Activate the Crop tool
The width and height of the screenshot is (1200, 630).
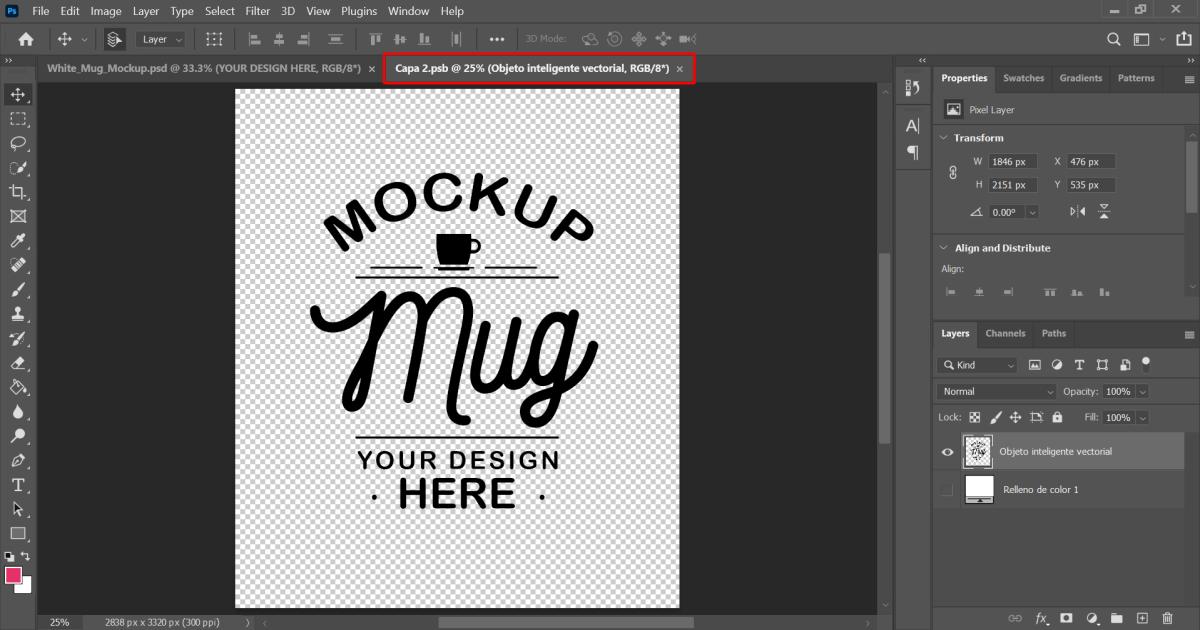(17, 192)
